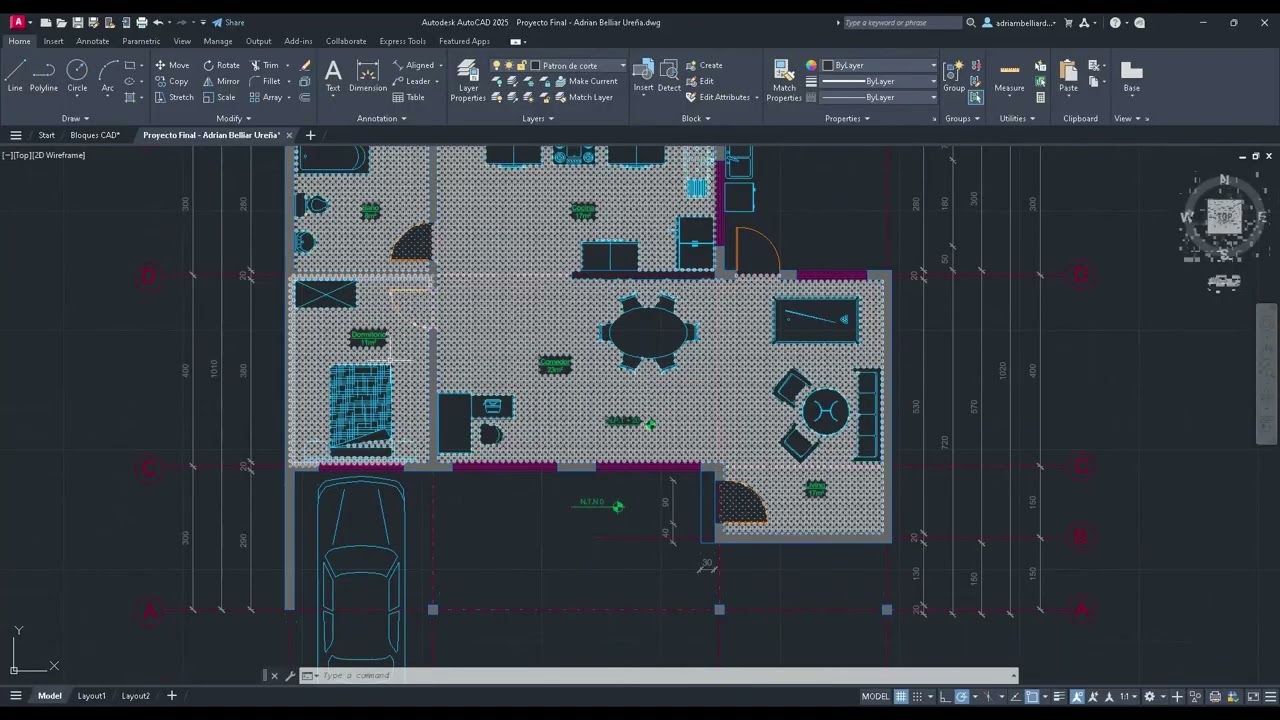The height and width of the screenshot is (720, 1280).
Task: Click the Plot printer icon
Action: click(x=142, y=22)
